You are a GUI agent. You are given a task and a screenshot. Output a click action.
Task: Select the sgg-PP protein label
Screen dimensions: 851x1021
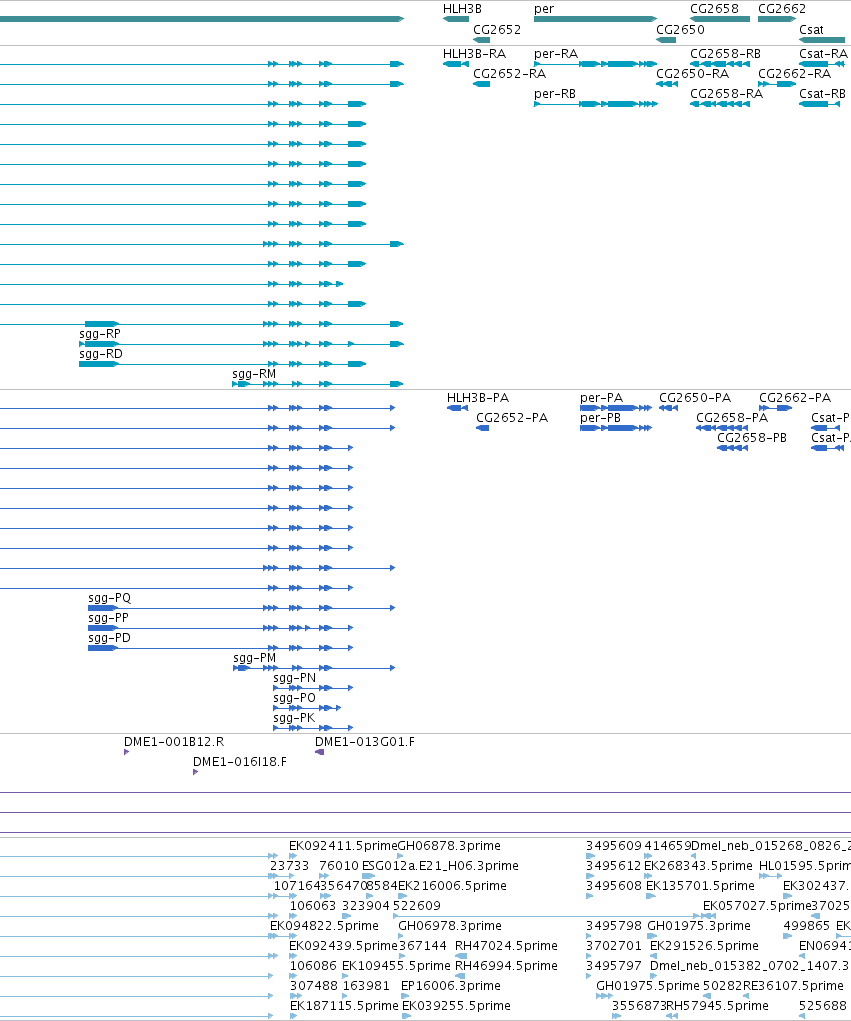(x=108, y=619)
